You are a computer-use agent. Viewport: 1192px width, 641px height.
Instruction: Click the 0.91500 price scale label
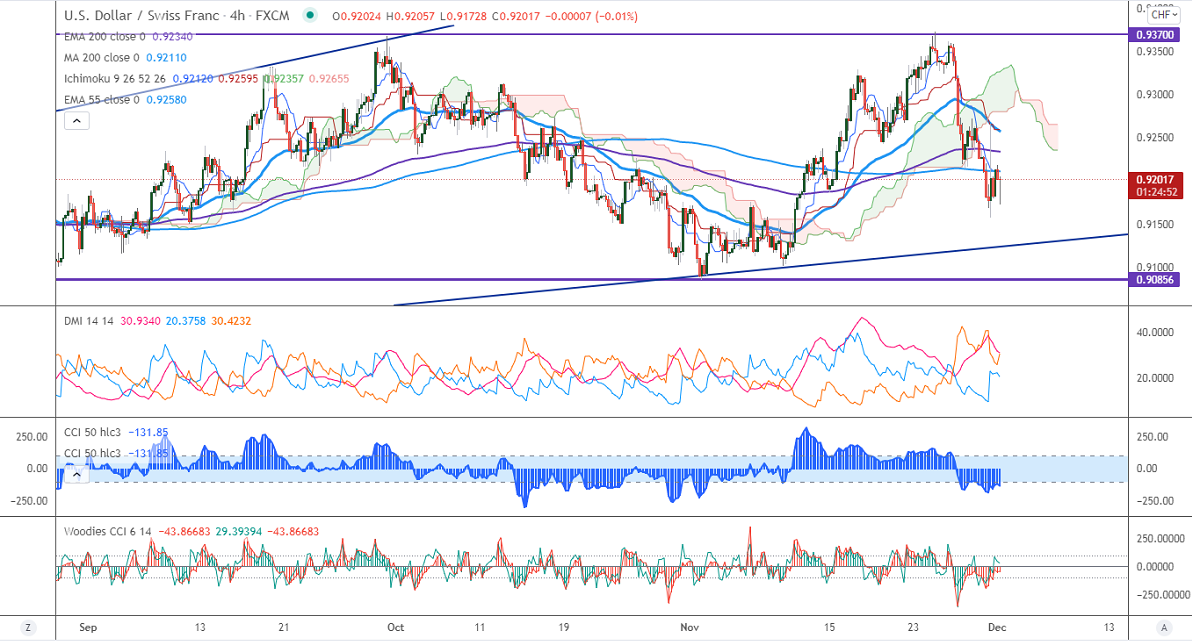click(1155, 224)
